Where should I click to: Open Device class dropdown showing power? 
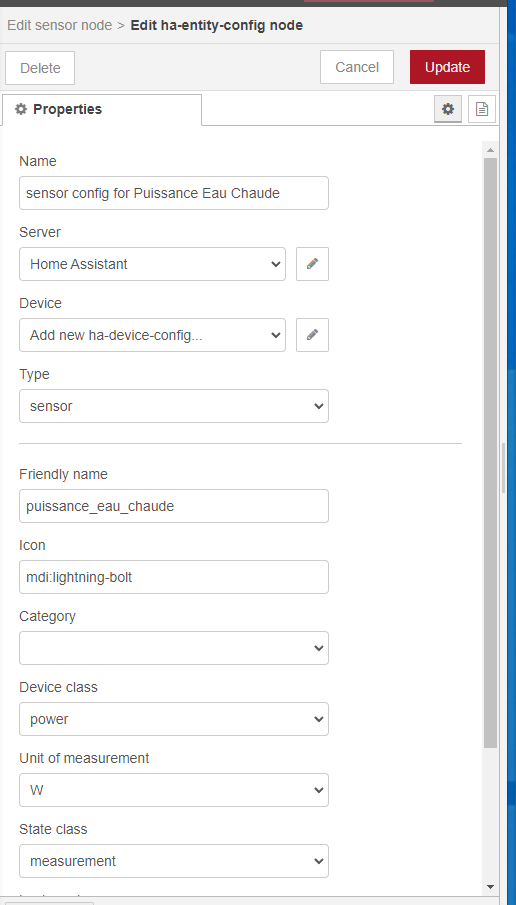click(x=174, y=719)
